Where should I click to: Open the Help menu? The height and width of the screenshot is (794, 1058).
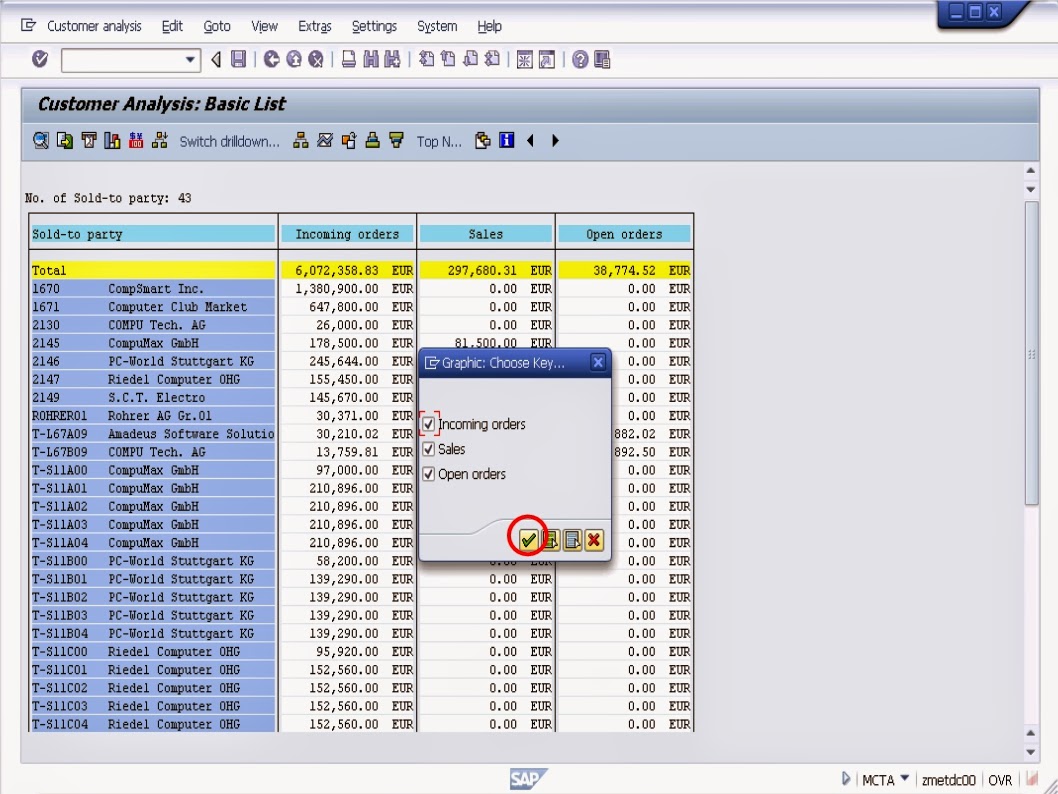click(489, 26)
